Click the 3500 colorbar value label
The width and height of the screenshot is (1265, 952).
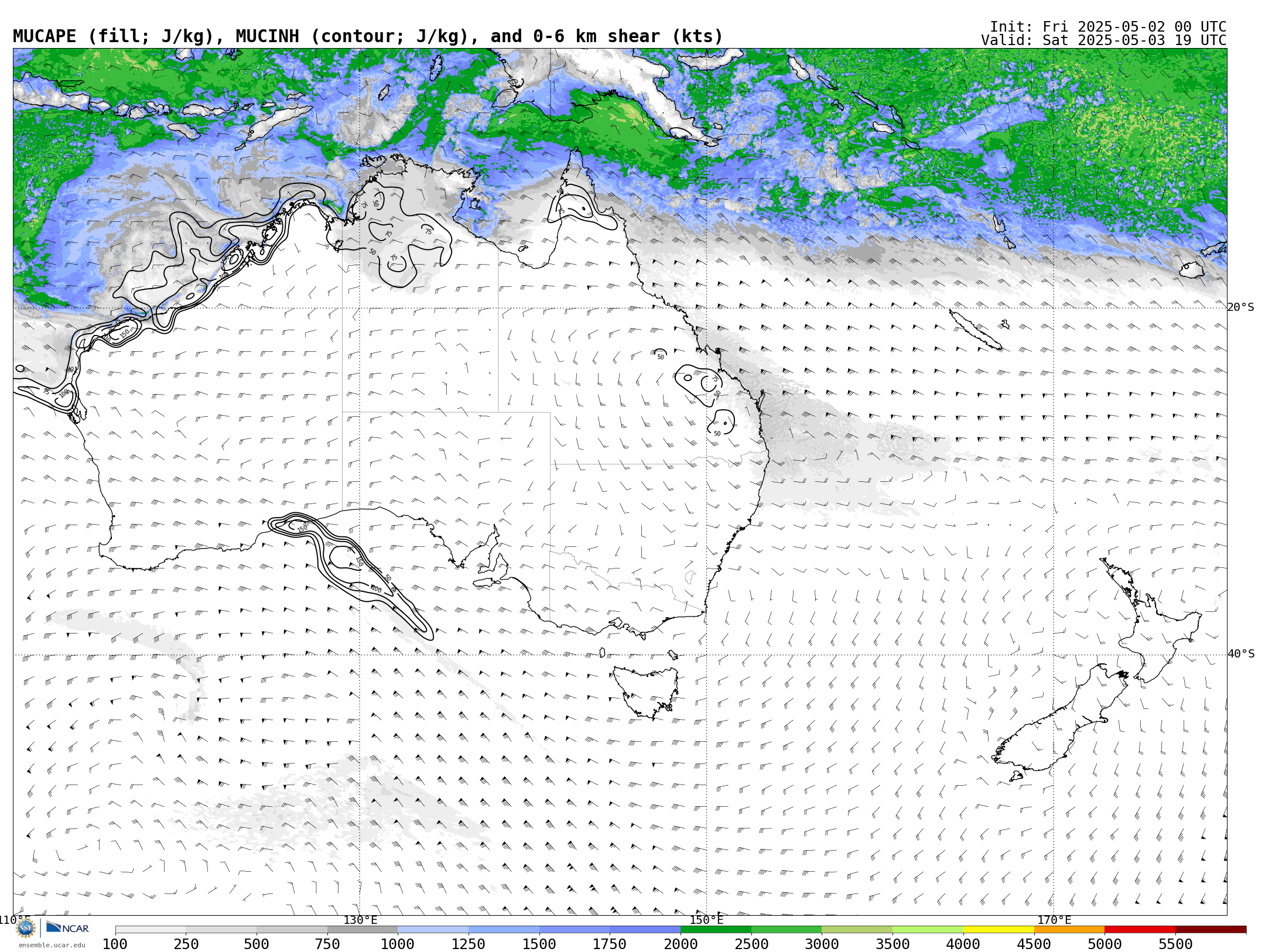[x=893, y=944]
